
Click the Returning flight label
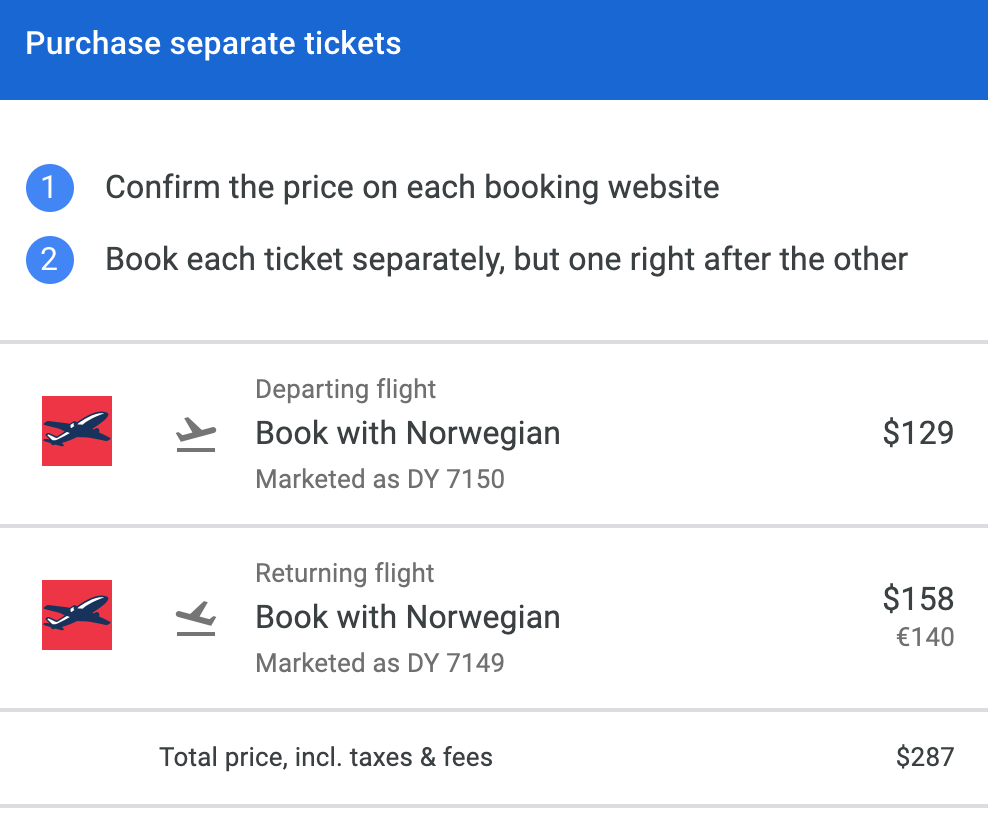pyautogui.click(x=345, y=573)
